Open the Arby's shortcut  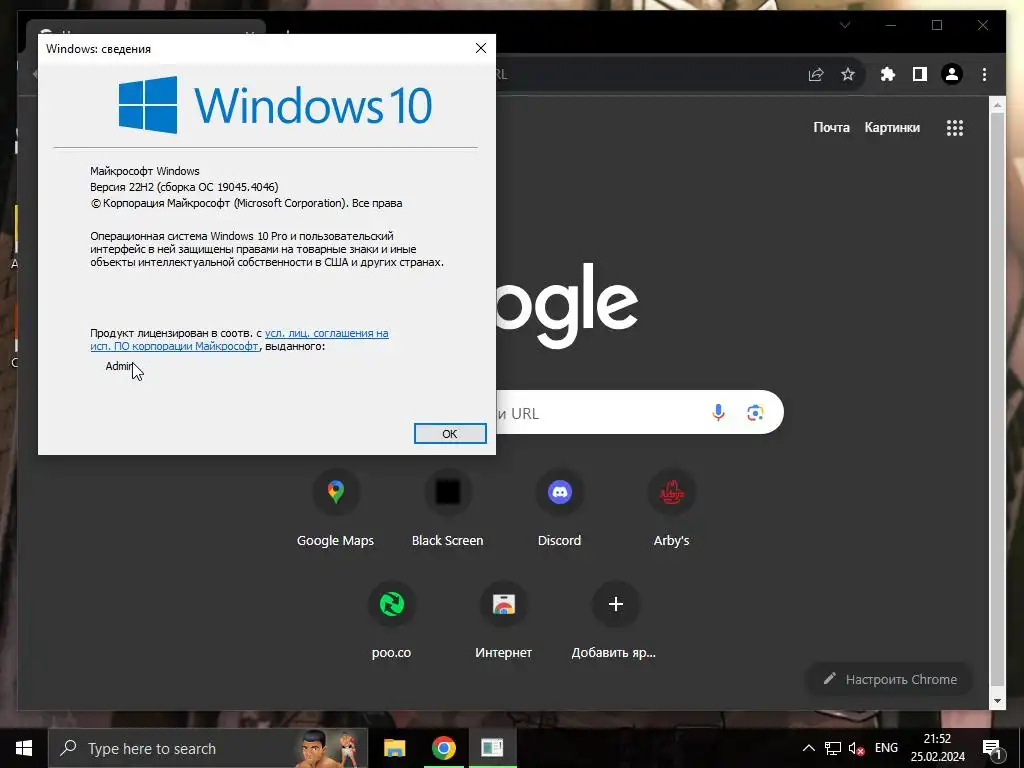pos(671,509)
